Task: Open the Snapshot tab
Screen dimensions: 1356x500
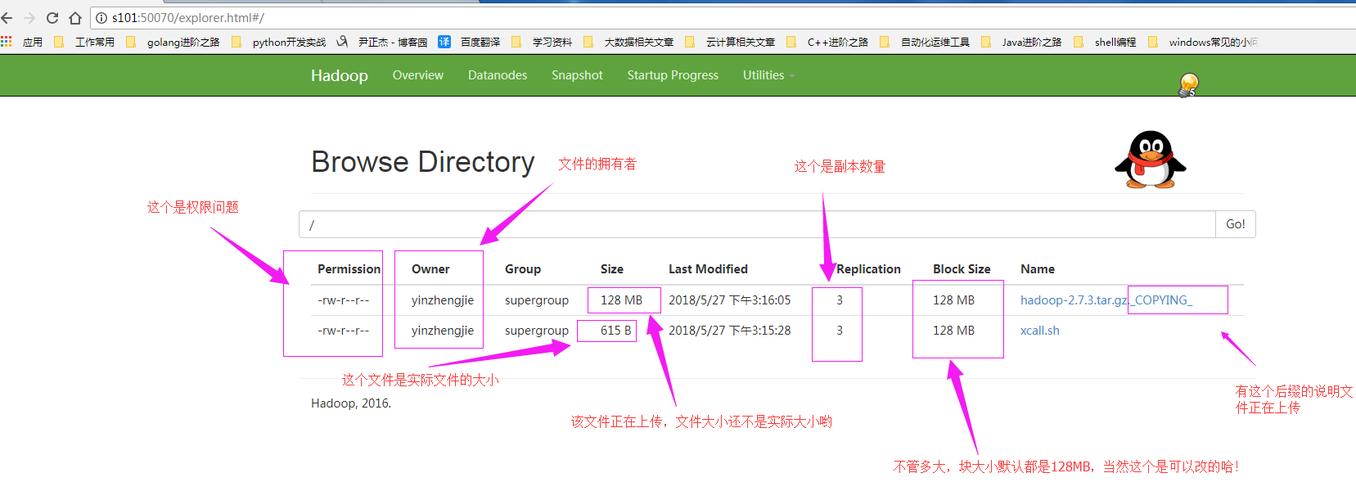Action: (577, 75)
